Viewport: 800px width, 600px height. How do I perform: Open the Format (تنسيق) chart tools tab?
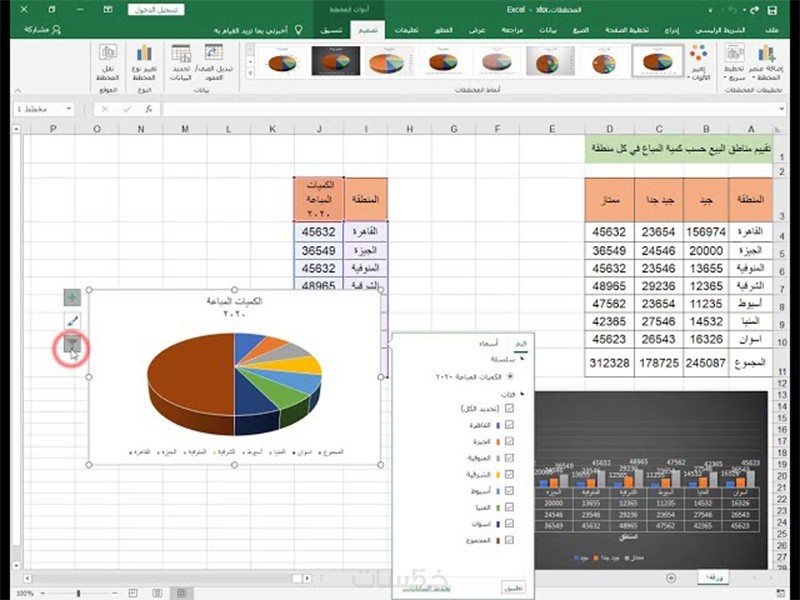click(x=332, y=30)
